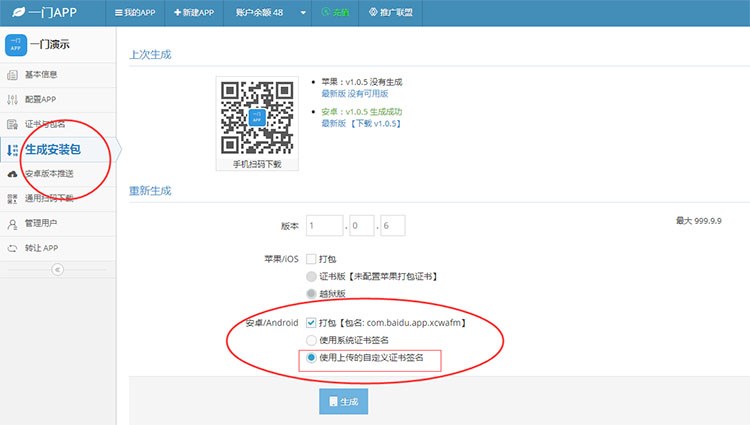The width and height of the screenshot is (750, 425).
Task: Click the 管理用户 person icon
Action: click(x=12, y=224)
